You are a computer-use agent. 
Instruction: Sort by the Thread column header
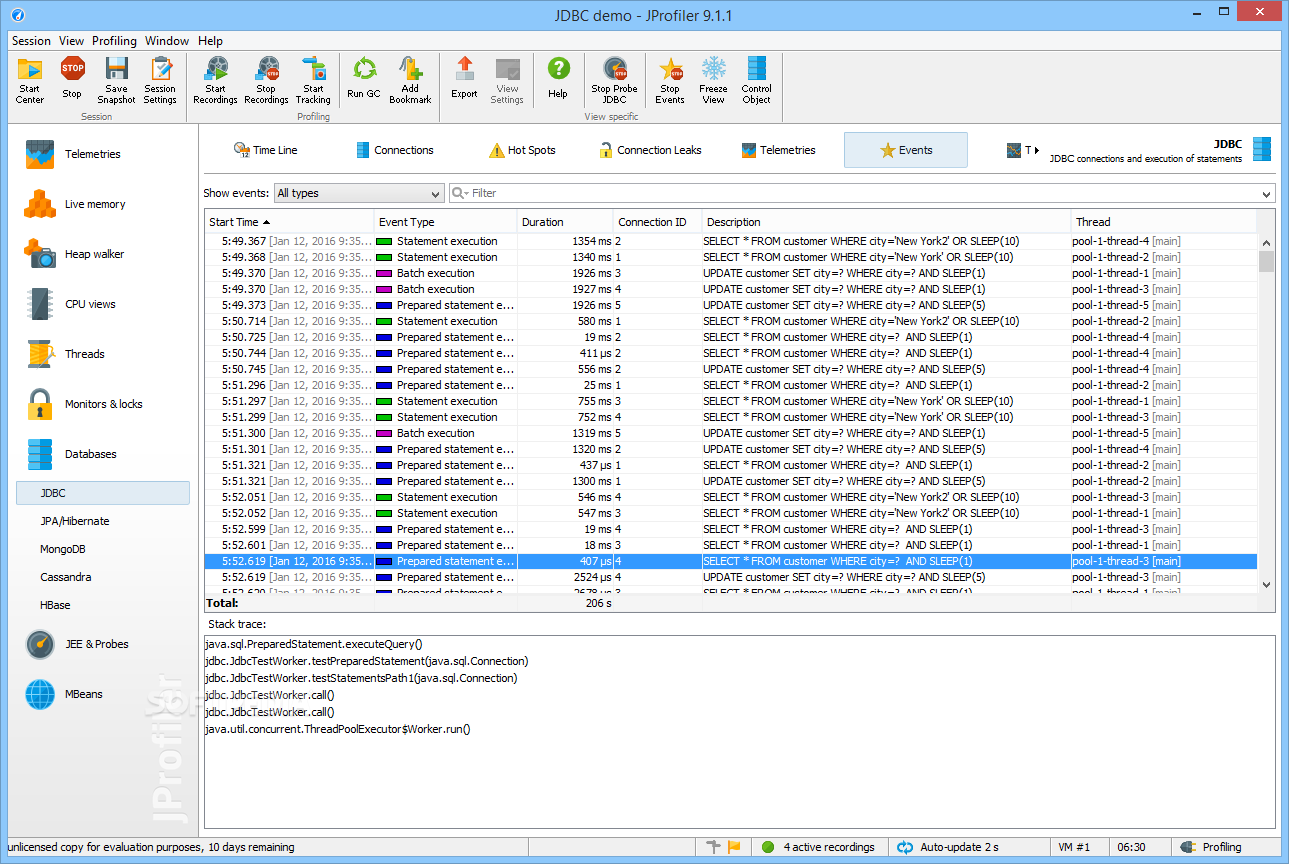(1164, 222)
